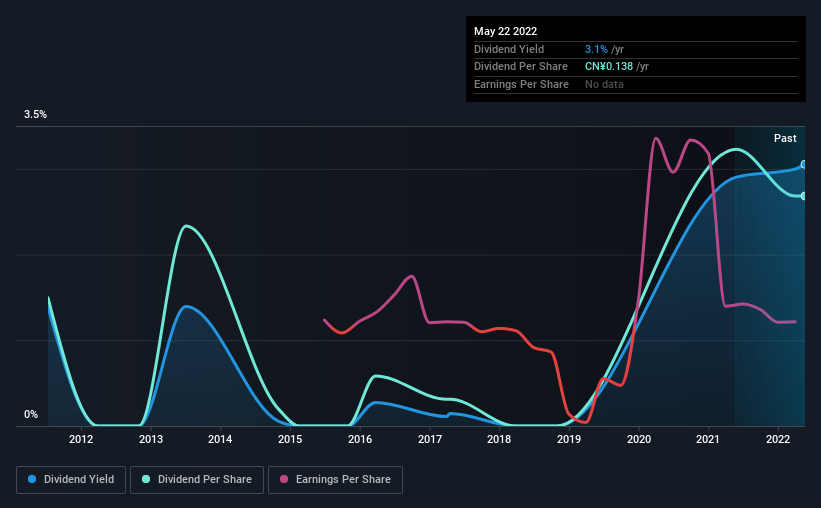
Task: Click the 3.5% y-axis top label
Action: pyautogui.click(x=35, y=114)
